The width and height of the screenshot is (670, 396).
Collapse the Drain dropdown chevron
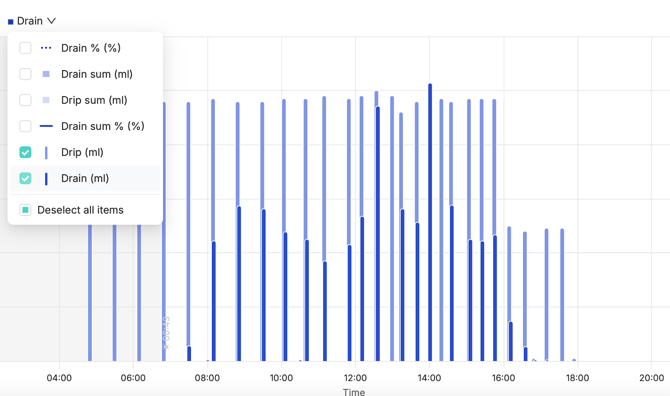point(51,21)
